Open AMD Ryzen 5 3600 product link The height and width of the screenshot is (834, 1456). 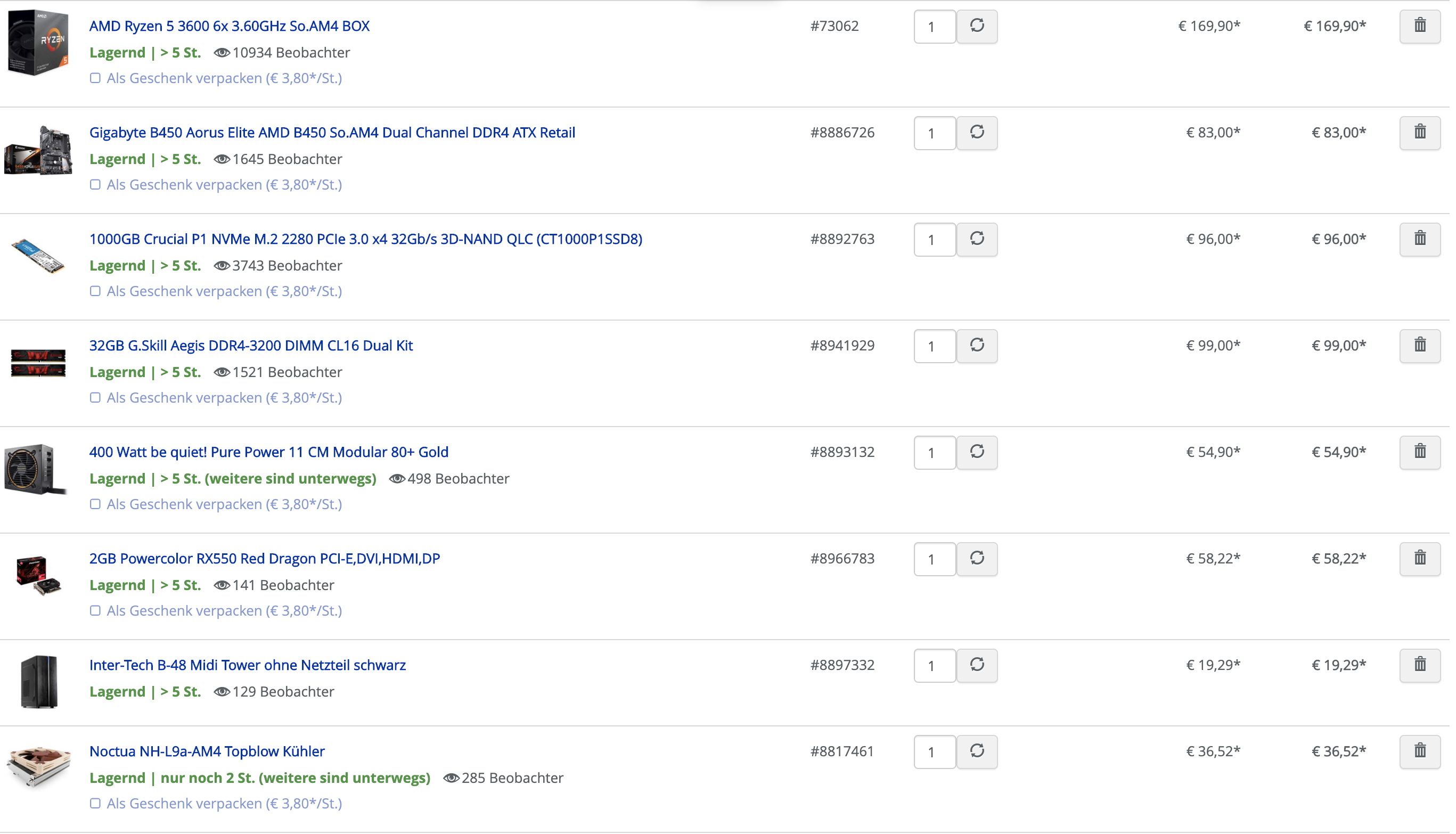(230, 26)
